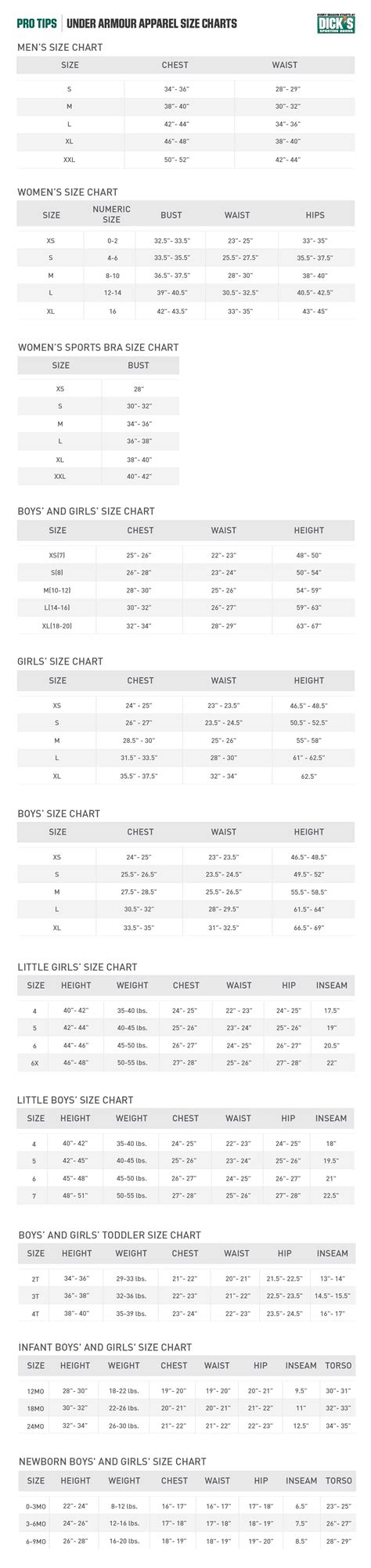Viewport: 371px width, 1568px height.
Task: Click the 3T row in toddler size chart
Action: click(x=185, y=1296)
